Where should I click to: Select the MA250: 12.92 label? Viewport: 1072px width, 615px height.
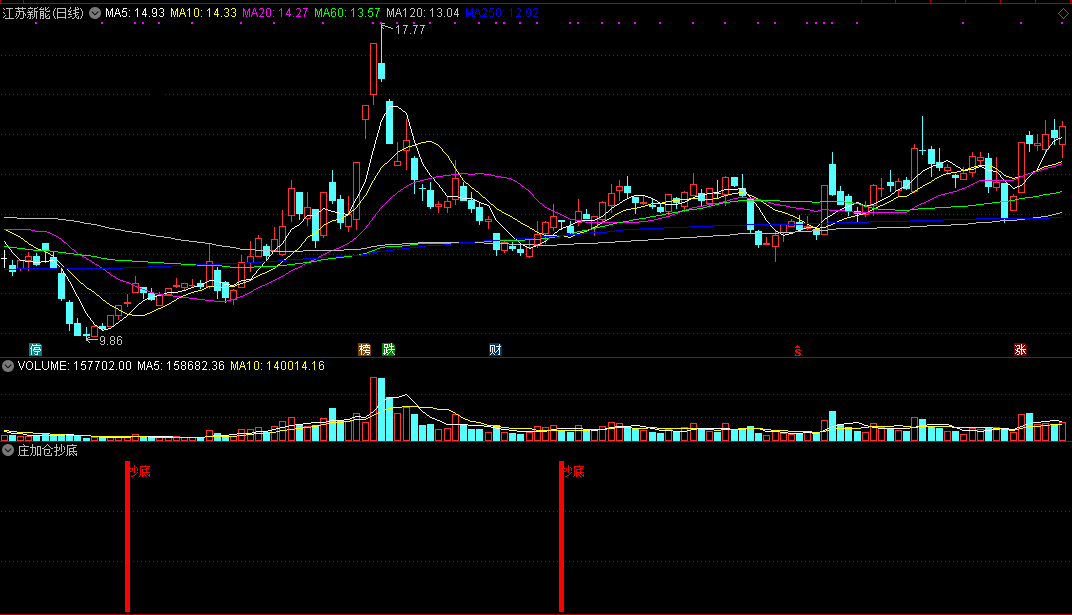tap(502, 13)
